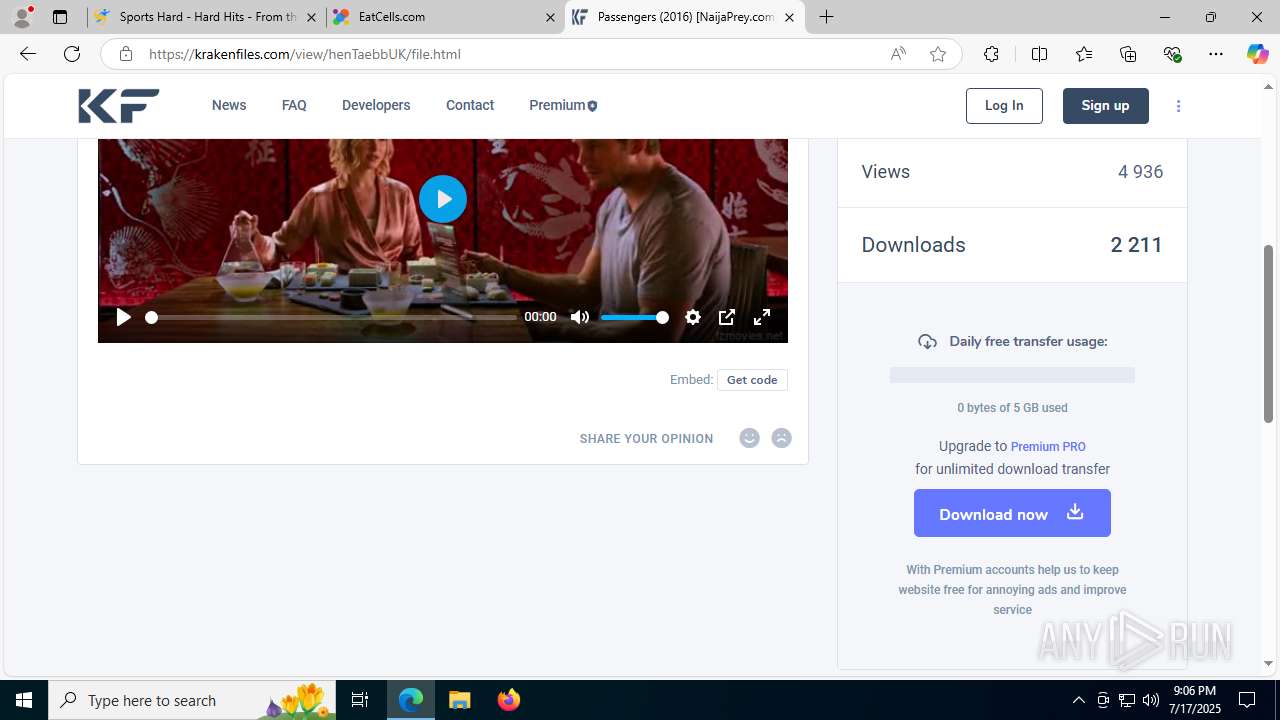Open Browser essentials heart icon
Viewport: 1280px width, 720px height.
pos(1172,54)
